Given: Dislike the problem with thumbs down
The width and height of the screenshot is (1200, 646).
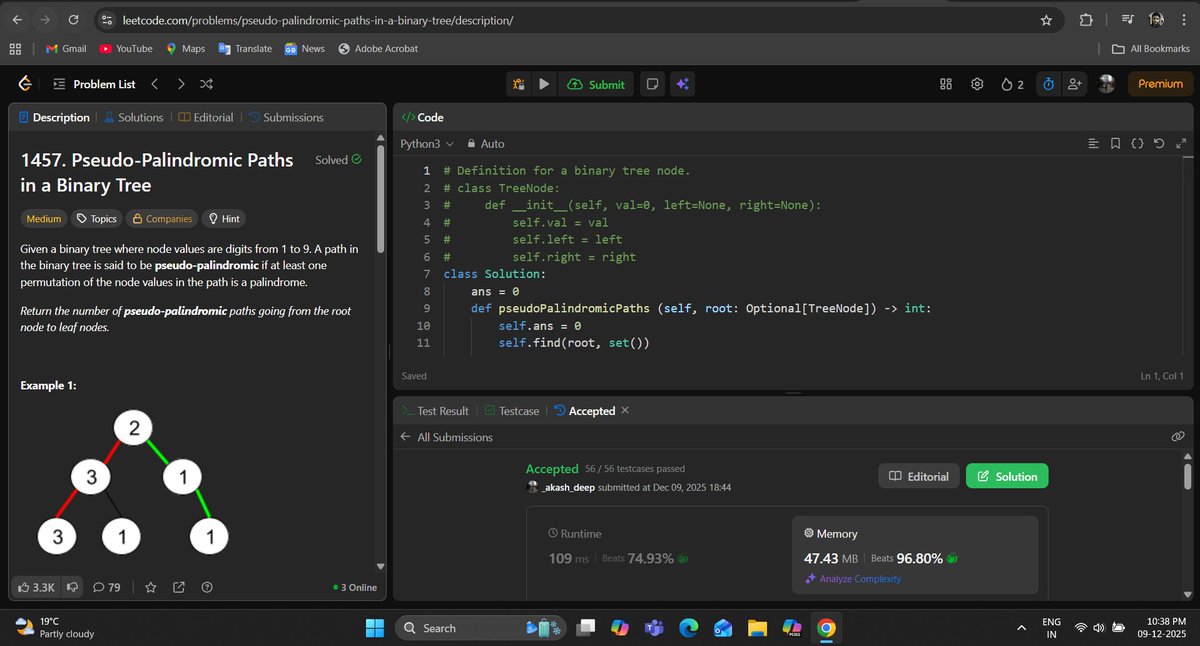Looking at the screenshot, I should pyautogui.click(x=73, y=587).
